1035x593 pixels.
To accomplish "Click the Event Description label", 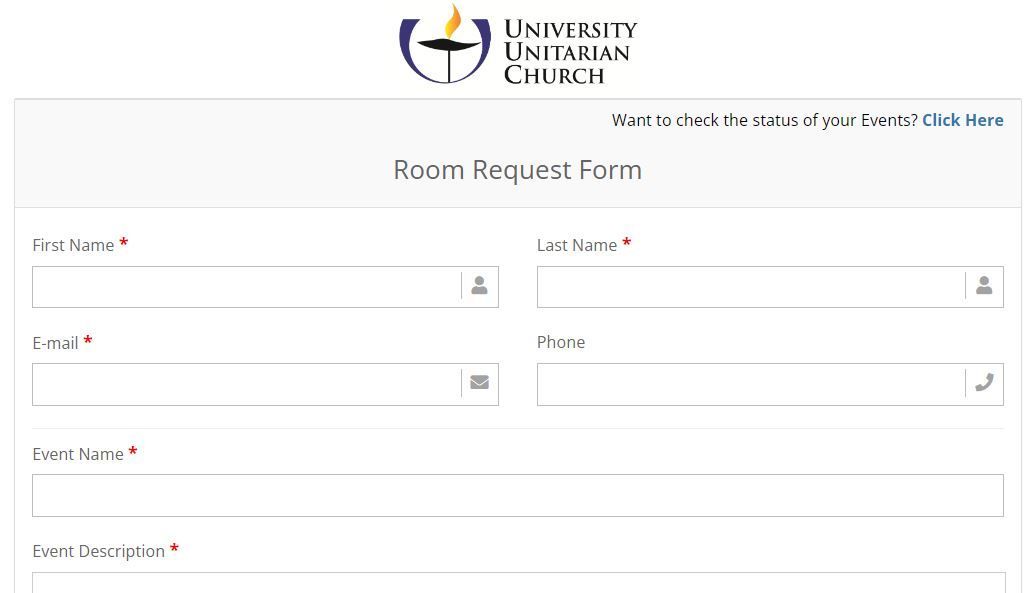I will pyautogui.click(x=98, y=551).
